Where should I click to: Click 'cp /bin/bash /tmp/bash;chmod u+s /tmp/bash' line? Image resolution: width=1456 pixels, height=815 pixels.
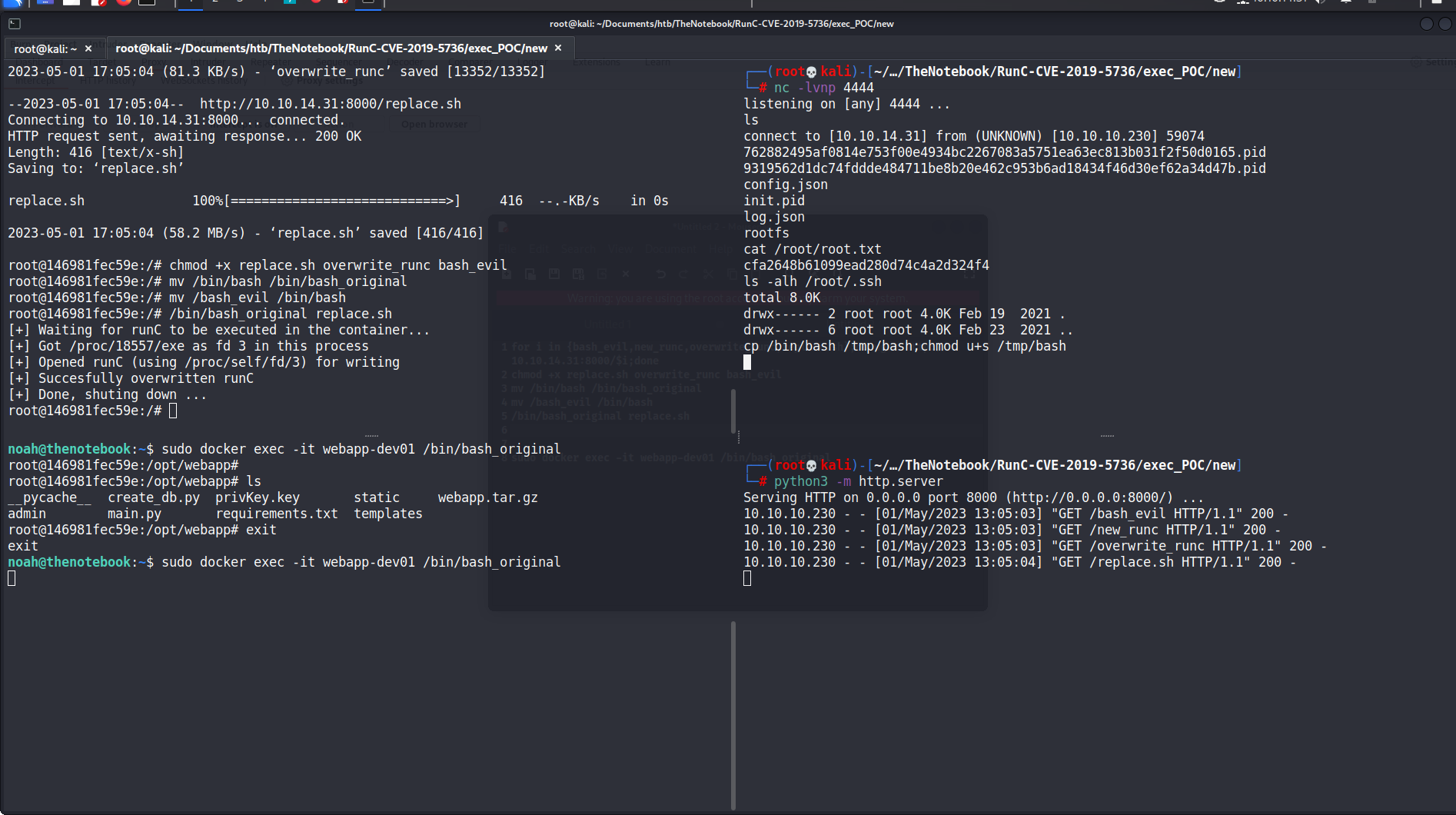tap(905, 346)
